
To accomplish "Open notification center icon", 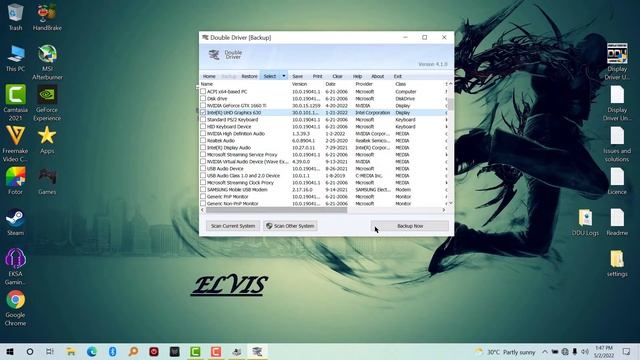I will pos(626,351).
